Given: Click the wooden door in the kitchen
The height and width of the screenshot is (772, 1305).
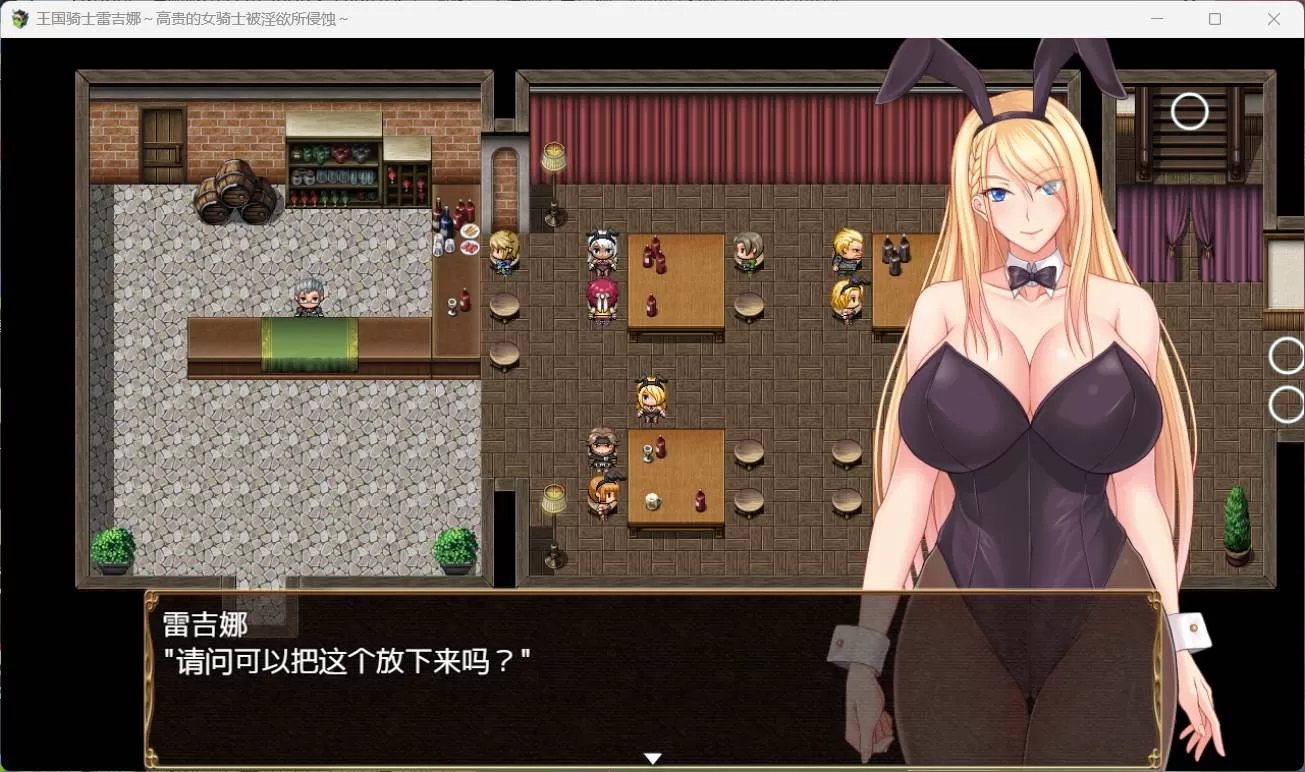Looking at the screenshot, I should [163, 145].
